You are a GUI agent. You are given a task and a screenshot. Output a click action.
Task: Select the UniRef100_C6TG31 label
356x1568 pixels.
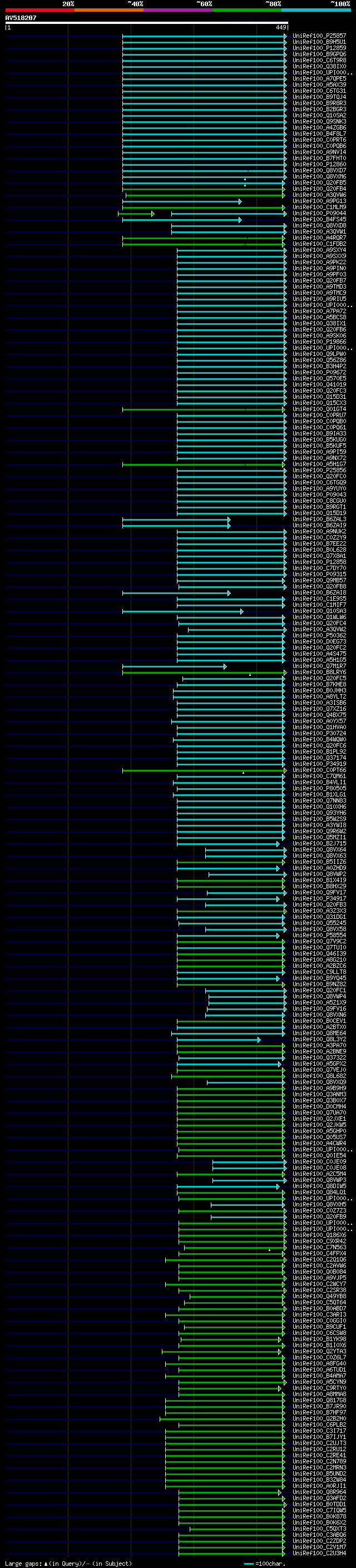click(x=319, y=91)
